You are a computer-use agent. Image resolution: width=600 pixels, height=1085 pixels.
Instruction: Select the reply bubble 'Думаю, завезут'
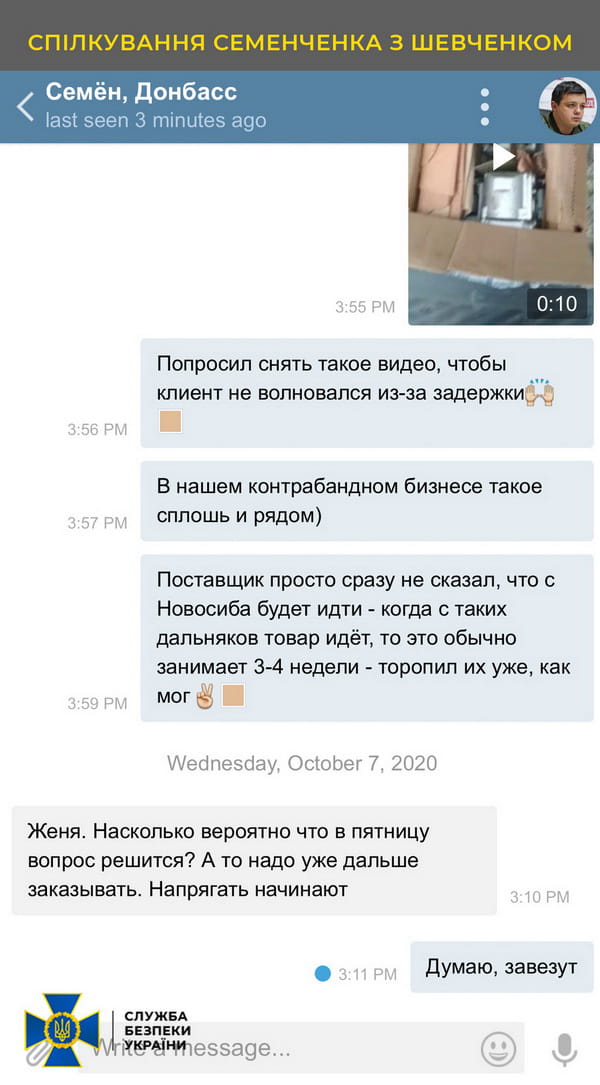(502, 967)
